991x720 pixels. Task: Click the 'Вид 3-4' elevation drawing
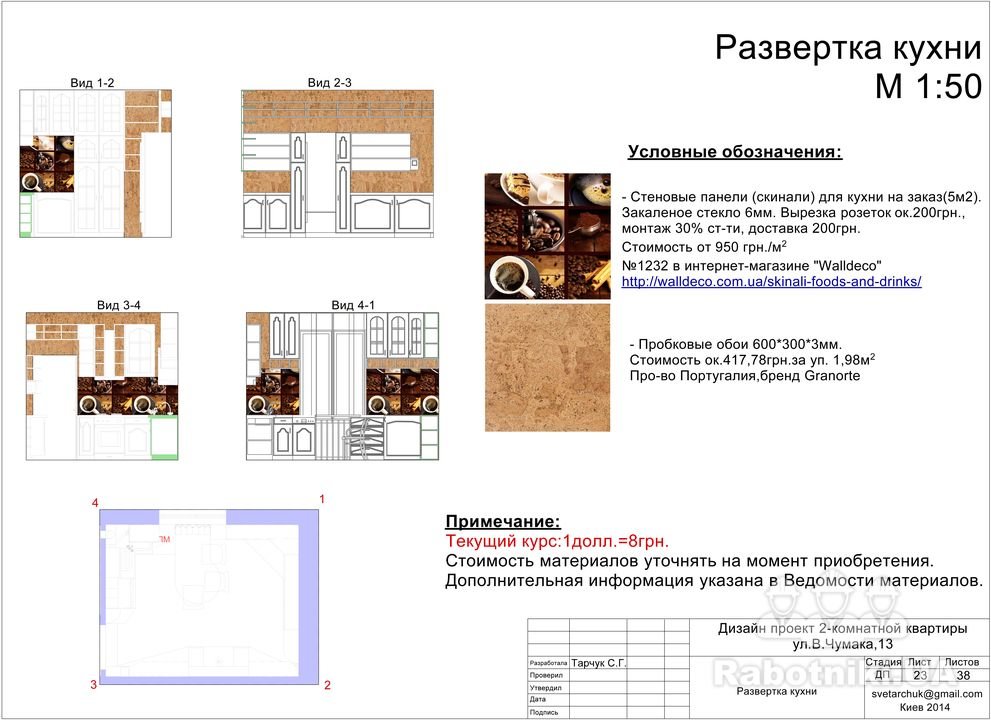(102, 386)
